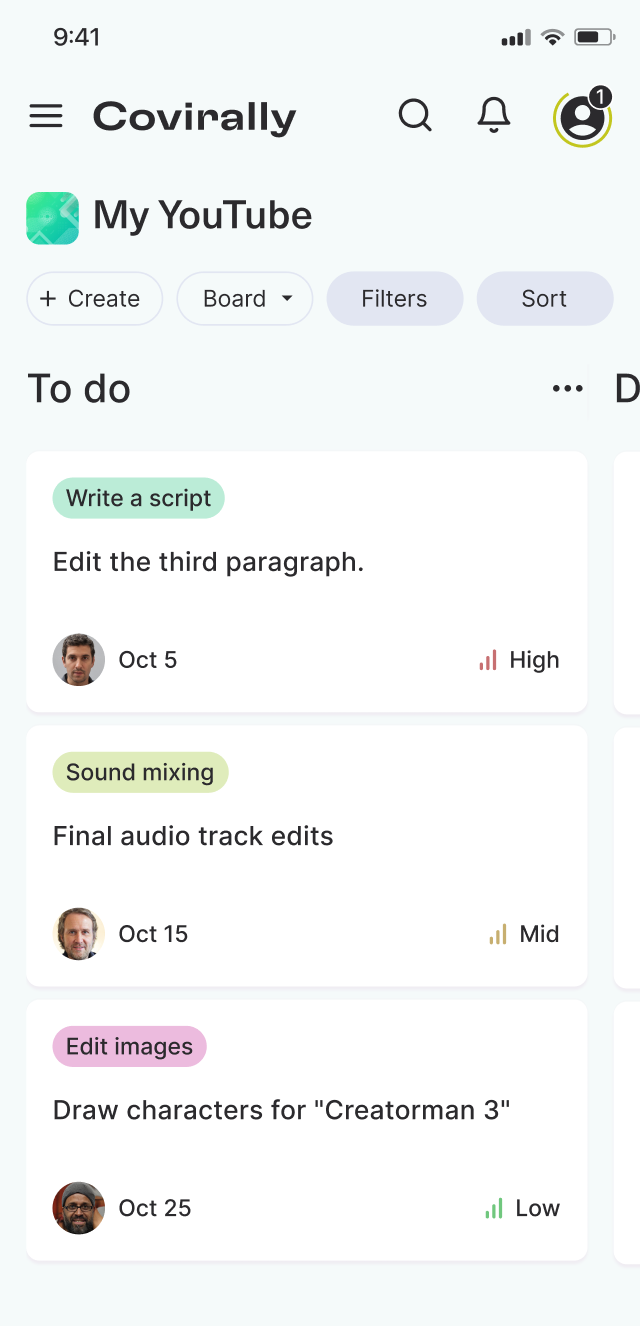640x1326 pixels.
Task: Open the hamburger navigation menu
Action: (46, 116)
